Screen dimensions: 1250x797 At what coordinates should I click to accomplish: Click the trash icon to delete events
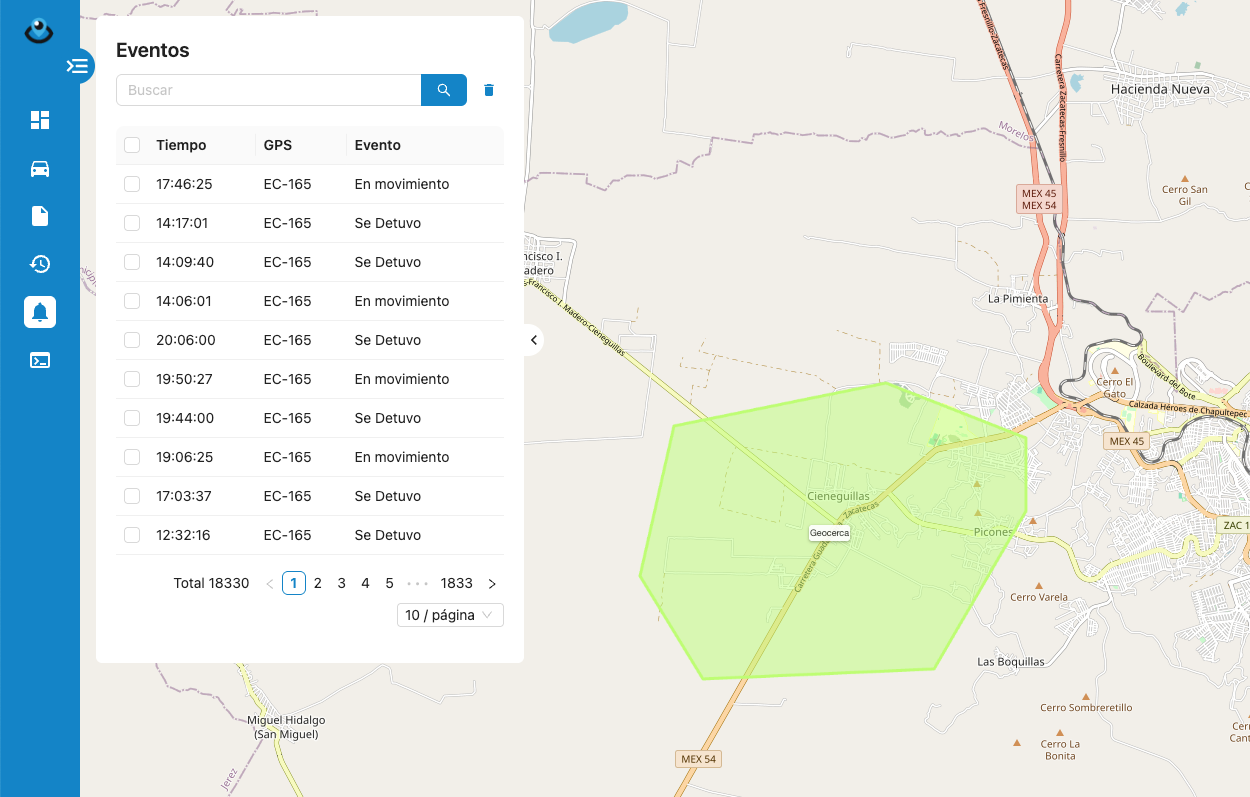[x=489, y=90]
